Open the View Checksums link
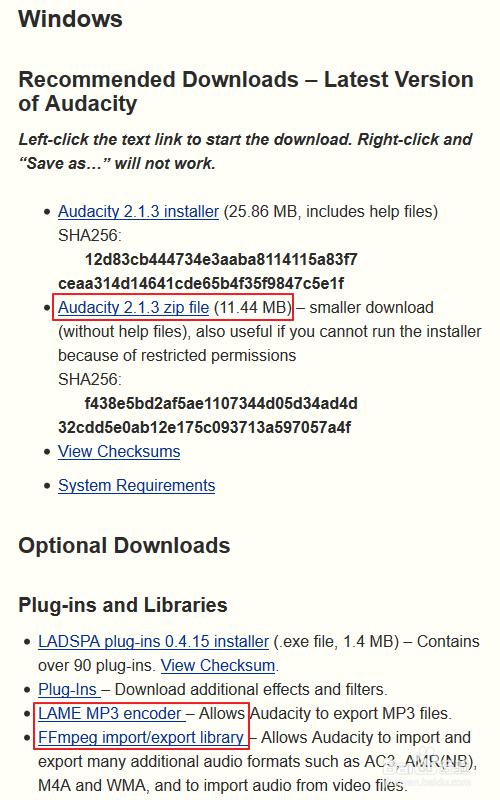The height and width of the screenshot is (800, 500). click(x=119, y=452)
